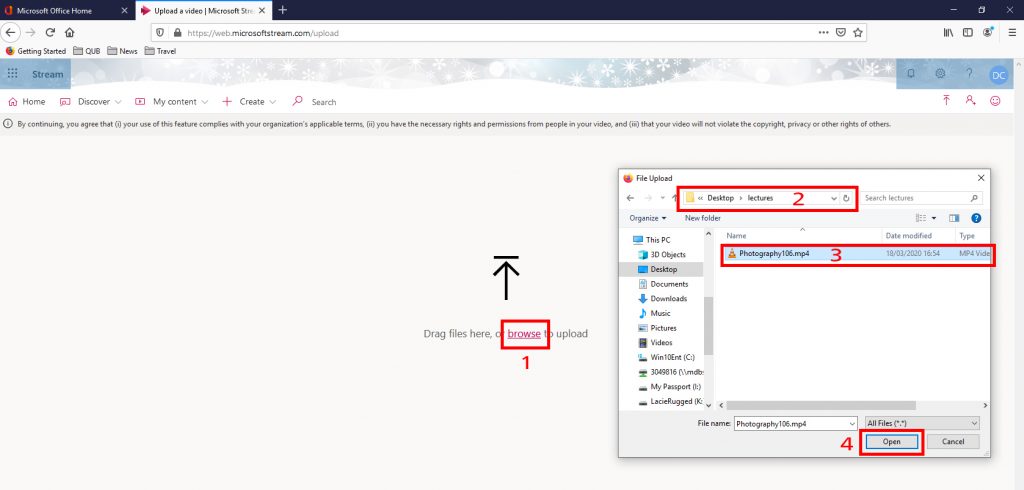The height and width of the screenshot is (490, 1024).
Task: Open the File Upload dialog help icon
Action: pos(976,217)
